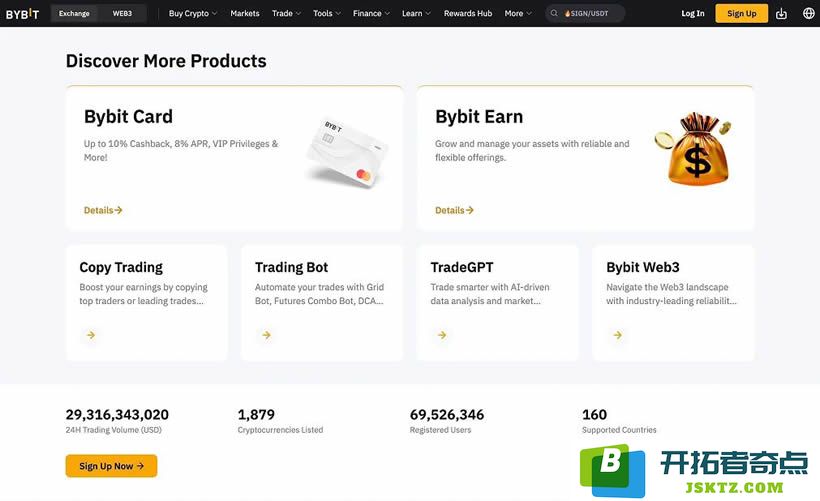Click the Bybit Web3 arrow icon
The image size is (820, 501).
(x=618, y=335)
